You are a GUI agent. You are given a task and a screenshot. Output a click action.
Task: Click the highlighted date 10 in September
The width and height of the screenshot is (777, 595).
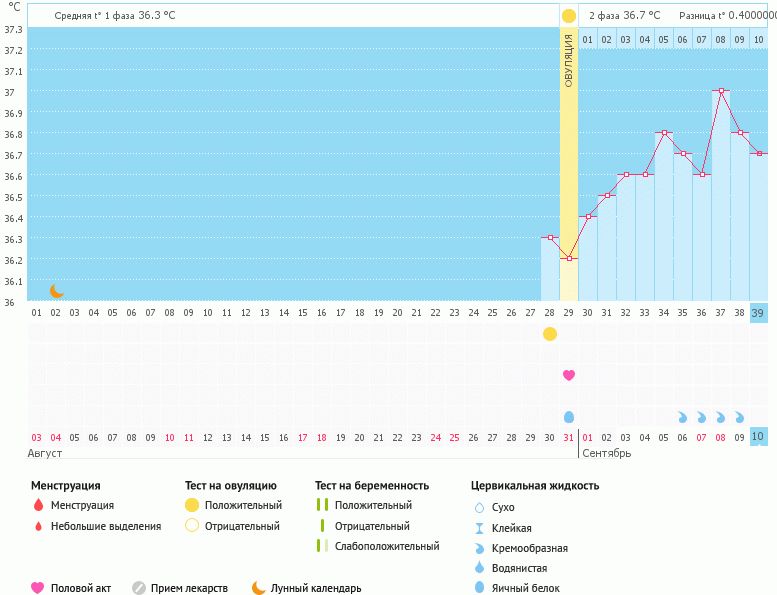pos(759,437)
